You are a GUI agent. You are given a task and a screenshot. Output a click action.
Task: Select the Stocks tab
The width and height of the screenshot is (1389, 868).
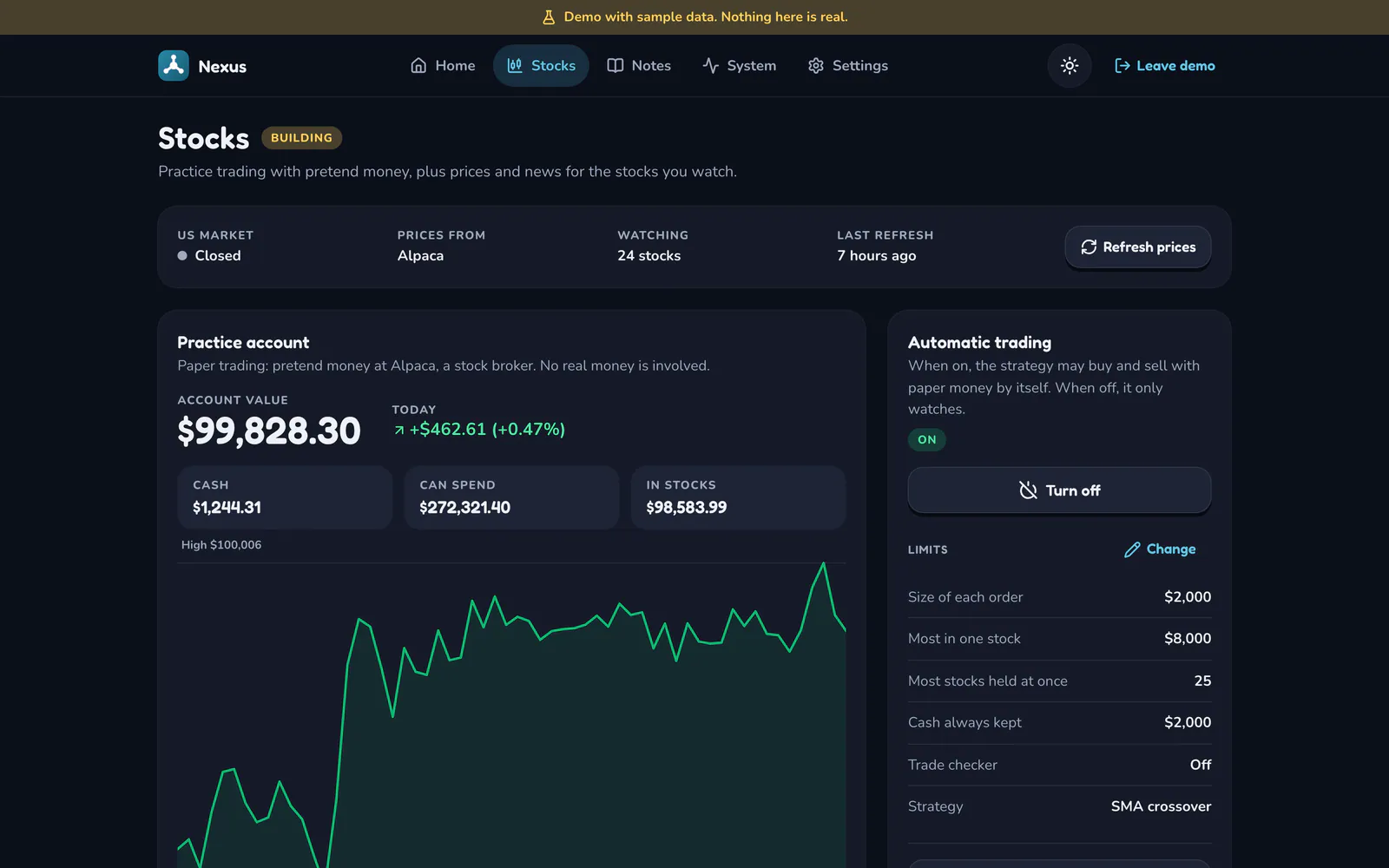541,66
